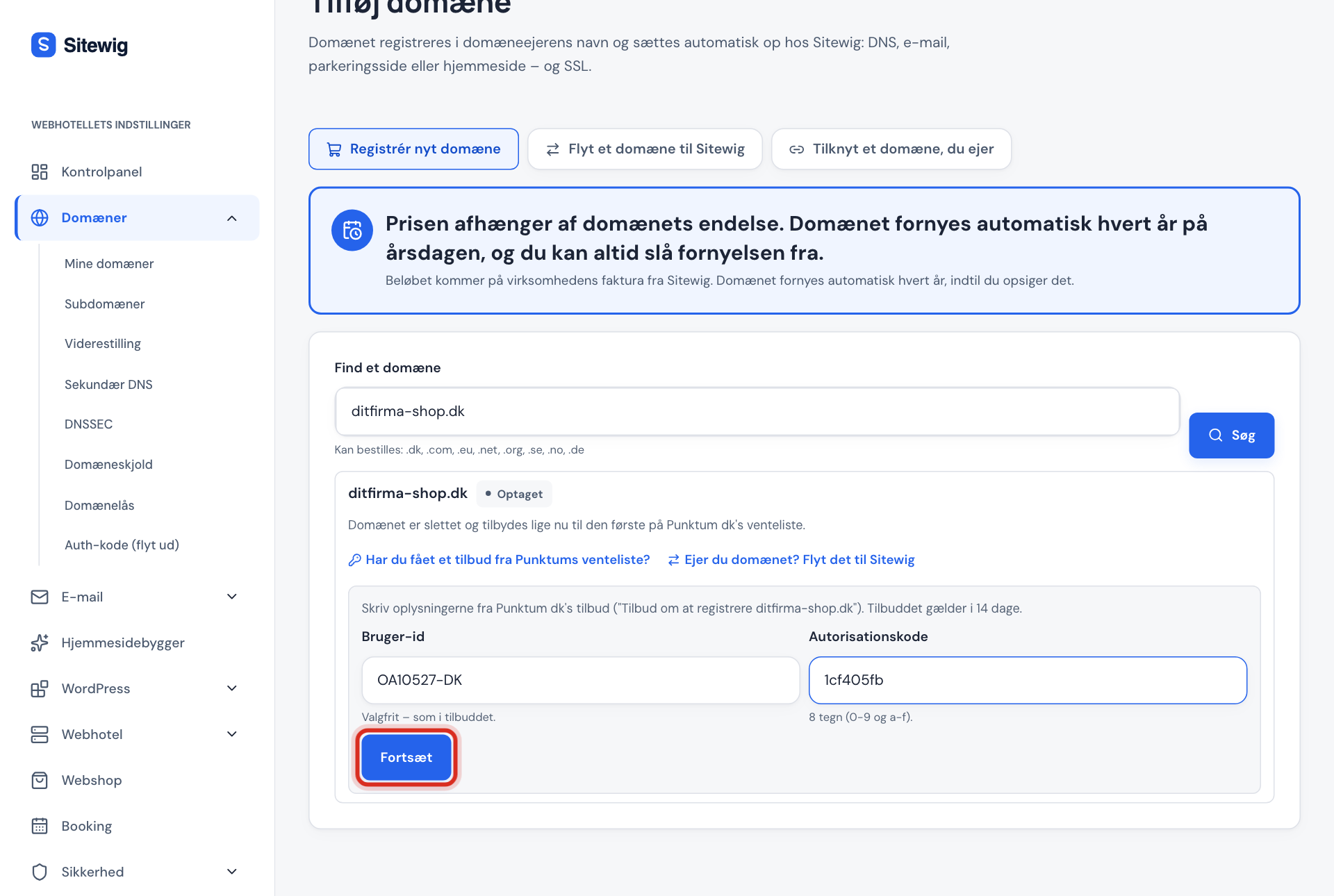Image resolution: width=1334 pixels, height=896 pixels.
Task: Follow the Flyt det til Sitewig link
Action: point(791,560)
